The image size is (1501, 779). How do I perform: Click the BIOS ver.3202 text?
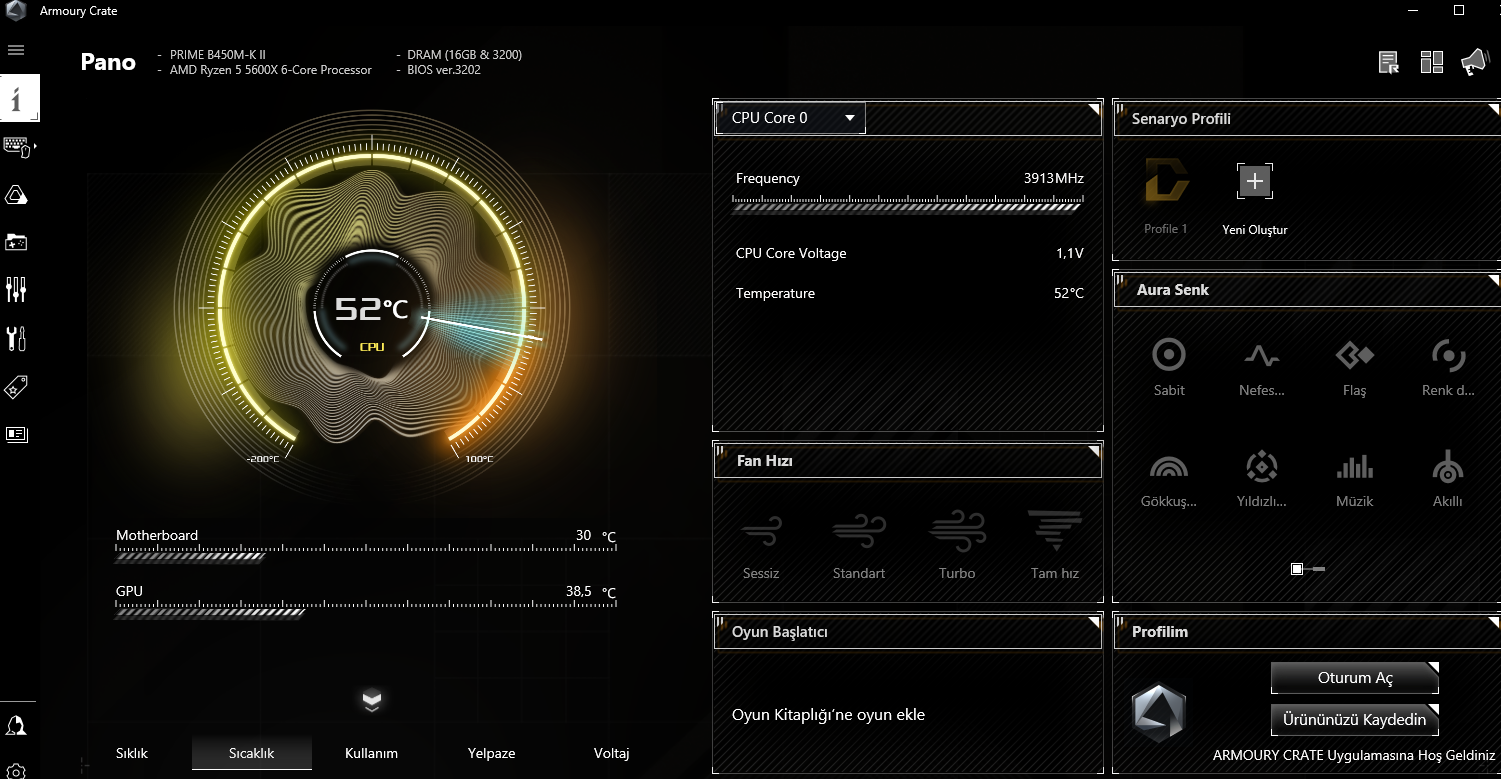(445, 70)
